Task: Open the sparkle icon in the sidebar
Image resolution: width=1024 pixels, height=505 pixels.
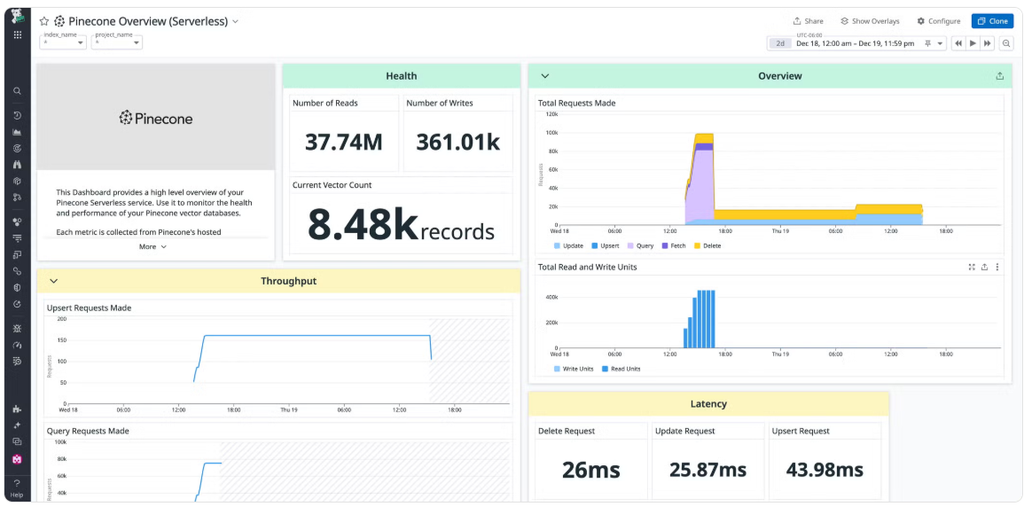Action: click(x=18, y=425)
